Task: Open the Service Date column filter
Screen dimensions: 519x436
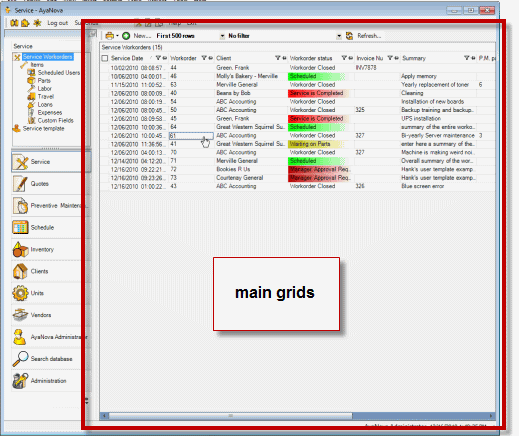Action: pyautogui.click(x=158, y=58)
